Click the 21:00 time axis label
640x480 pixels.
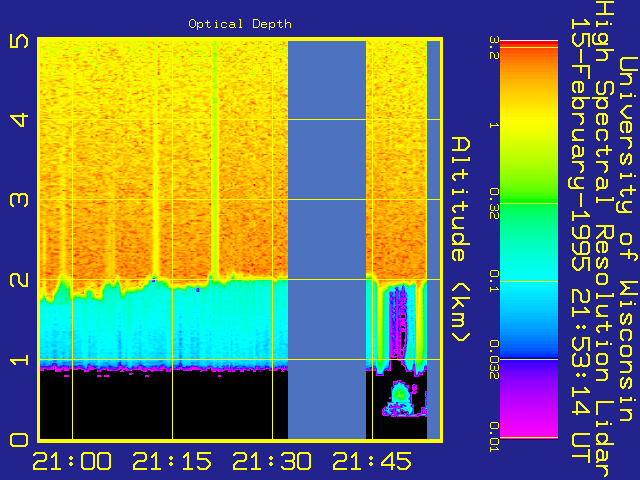pos(72,461)
